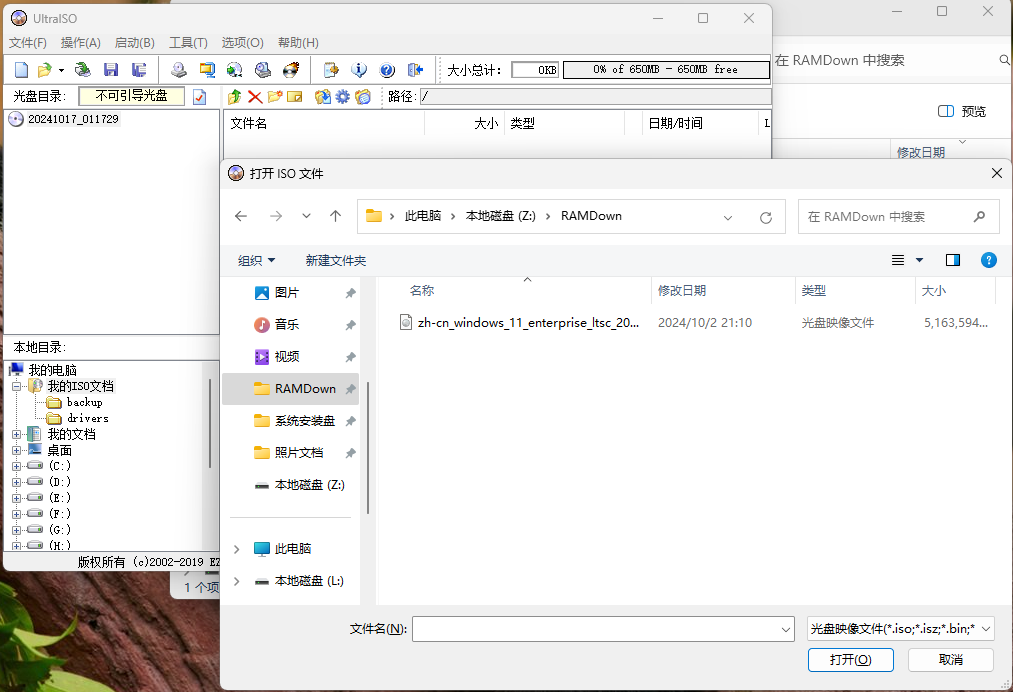Image resolution: width=1013 pixels, height=692 pixels.
Task: Collapse the 我的ISO文档 tree node
Action: pos(17,386)
